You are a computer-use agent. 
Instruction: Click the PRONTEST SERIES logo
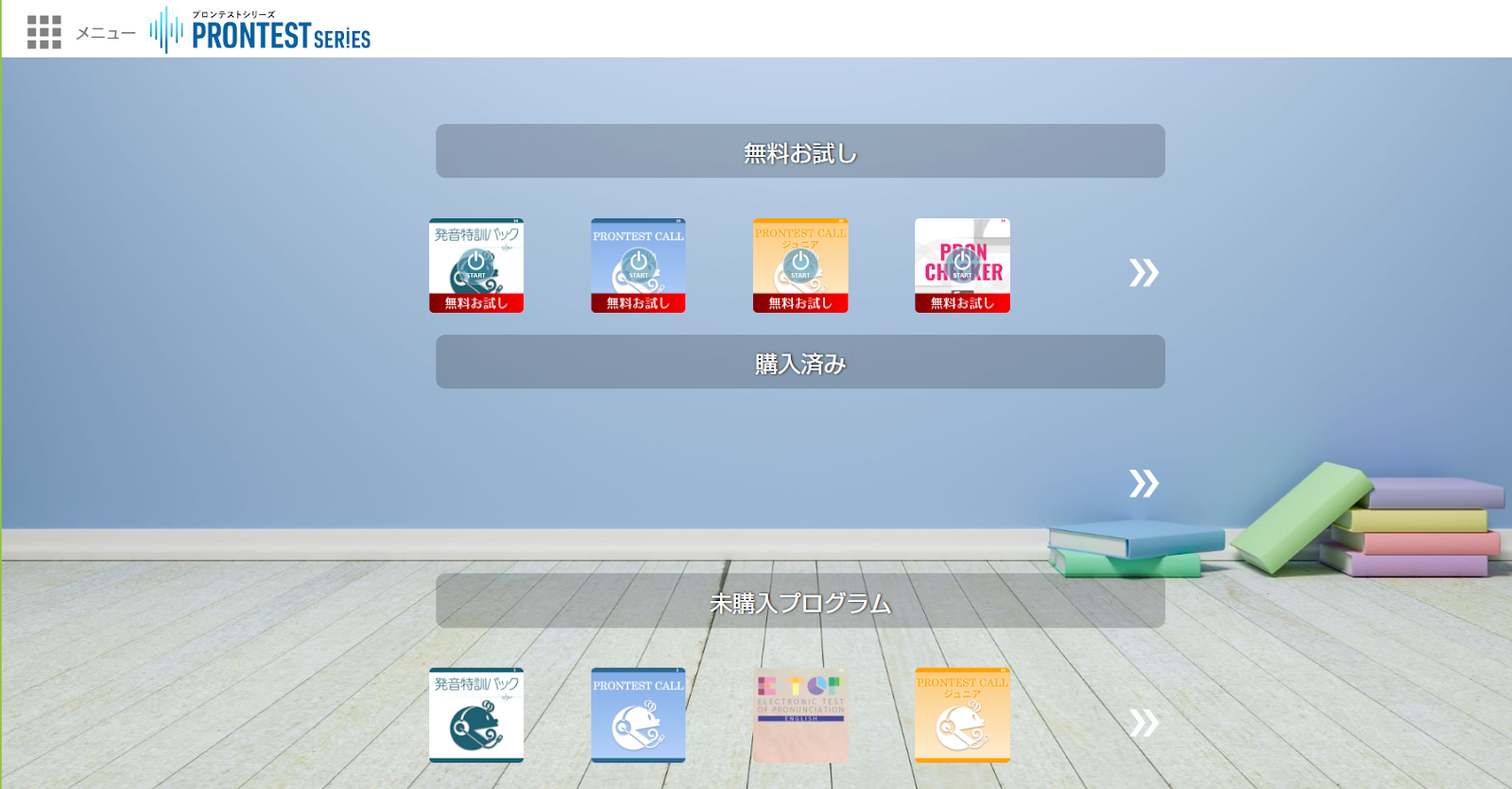point(260,30)
